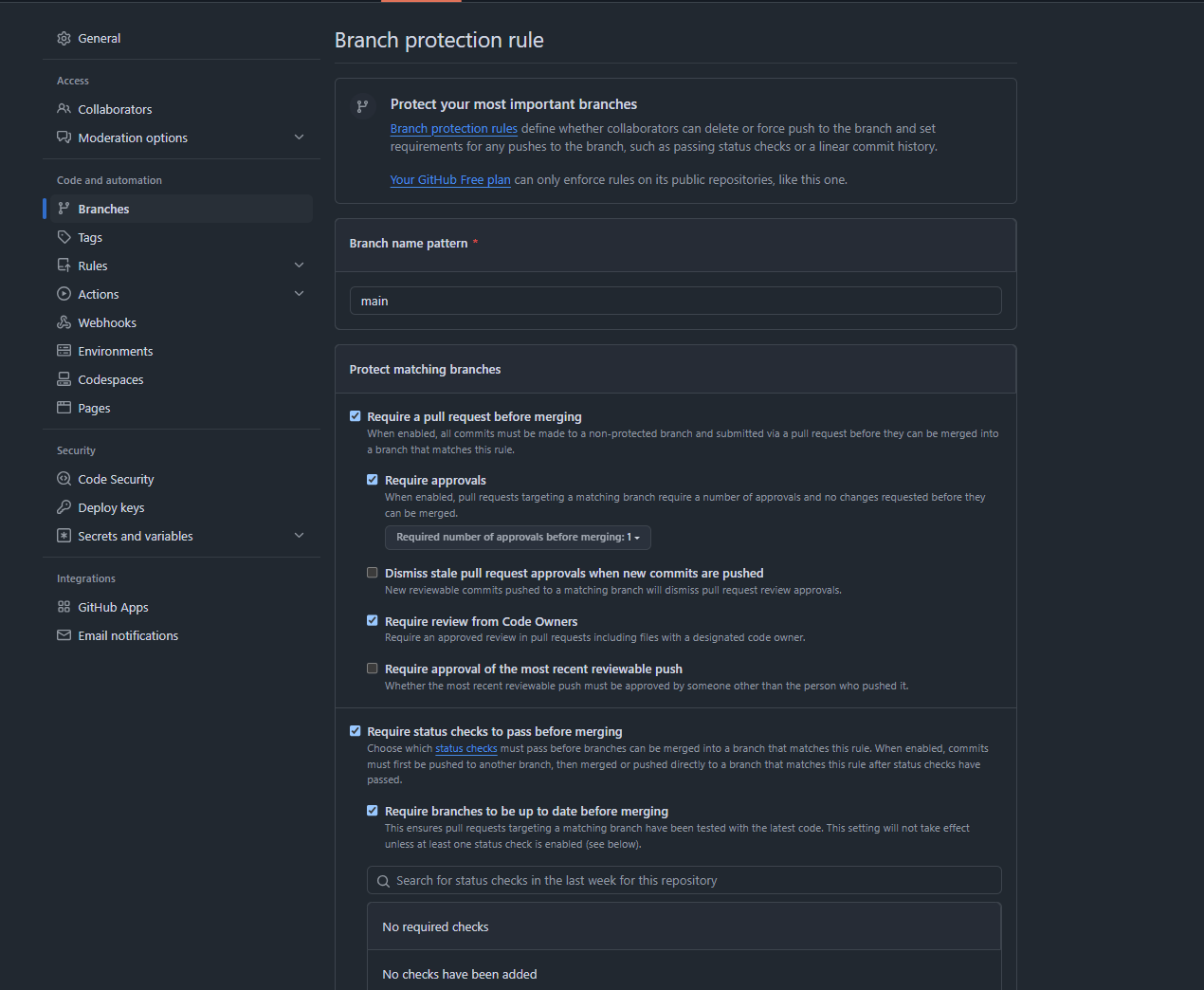The width and height of the screenshot is (1204, 990).
Task: Click the Tags label icon
Action: click(x=64, y=237)
